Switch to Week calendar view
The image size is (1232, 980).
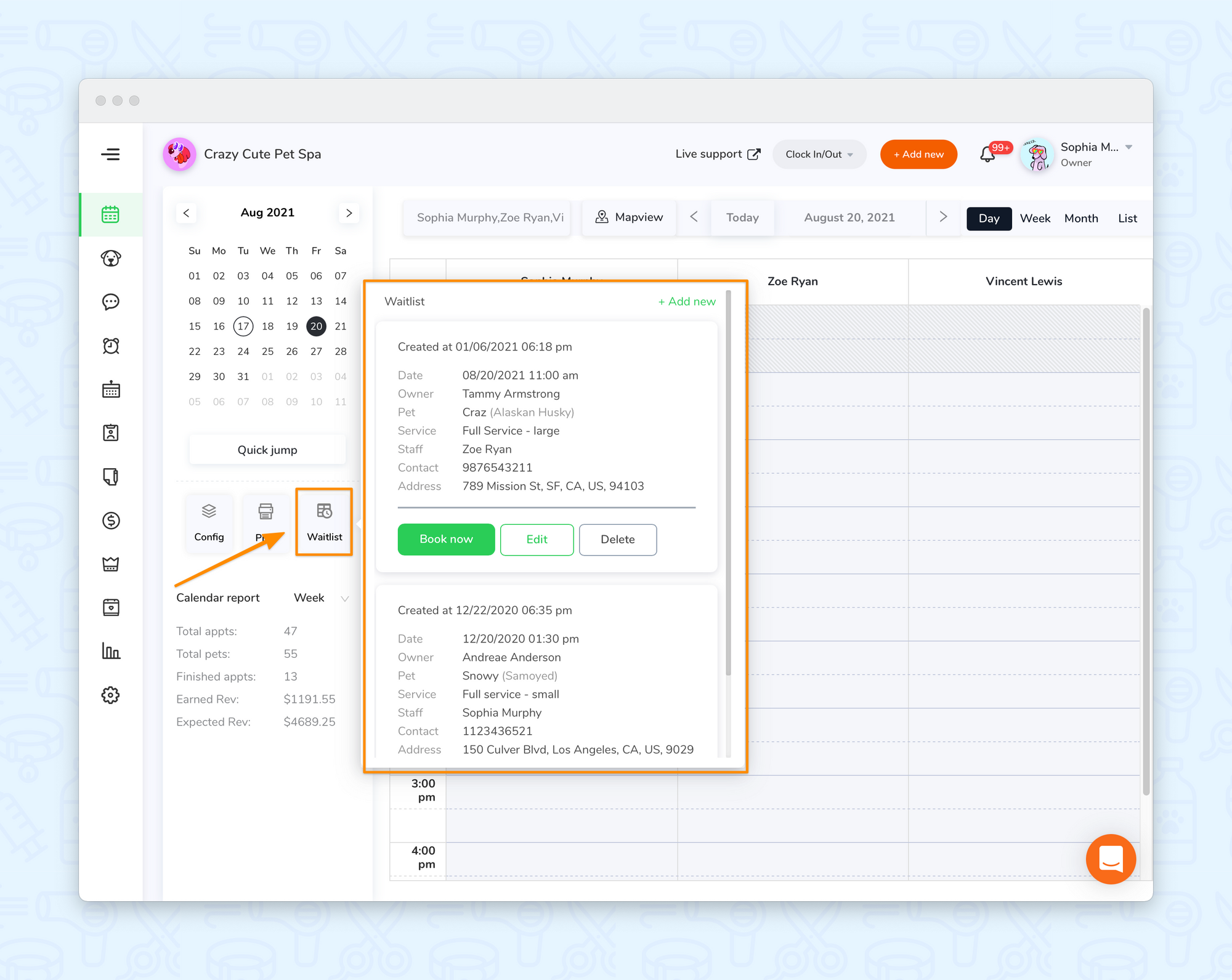(1035, 218)
